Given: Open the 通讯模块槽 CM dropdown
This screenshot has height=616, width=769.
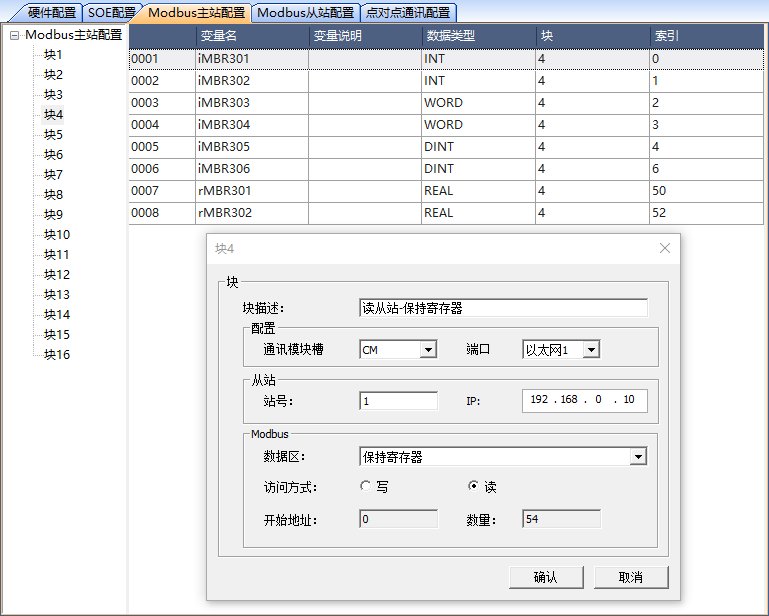Looking at the screenshot, I should [x=428, y=350].
